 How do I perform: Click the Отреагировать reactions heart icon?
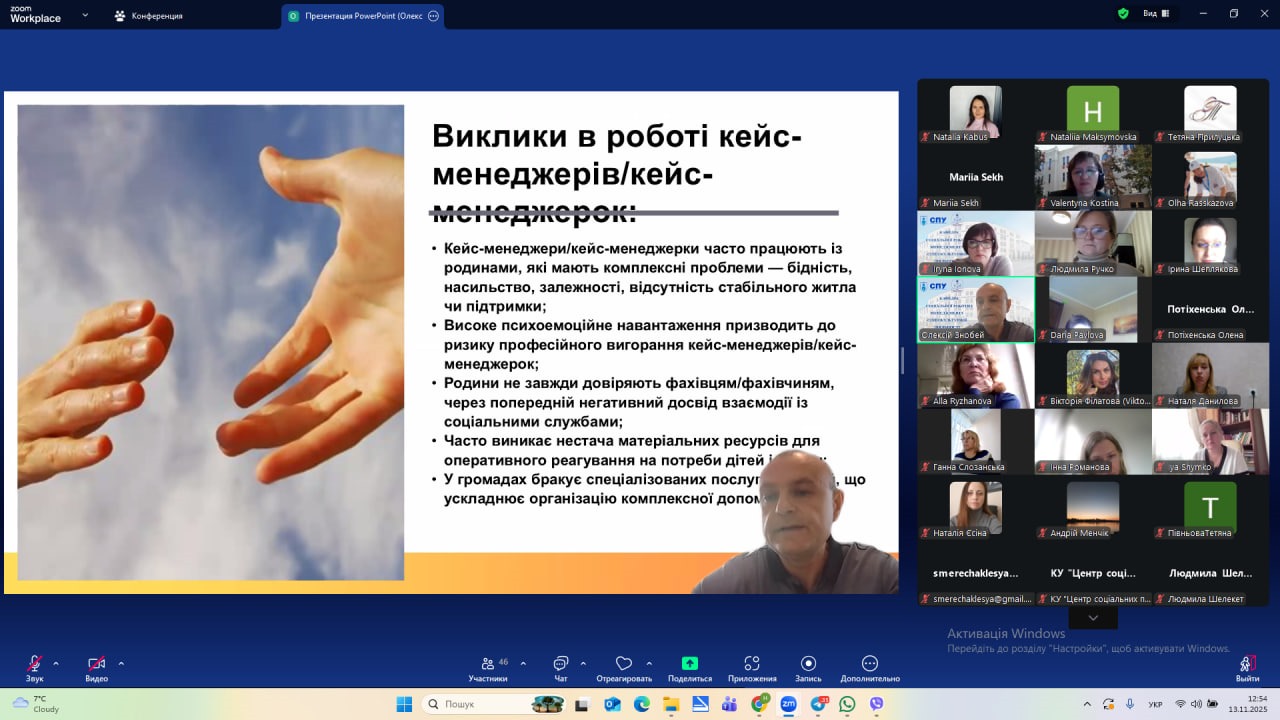(624, 664)
